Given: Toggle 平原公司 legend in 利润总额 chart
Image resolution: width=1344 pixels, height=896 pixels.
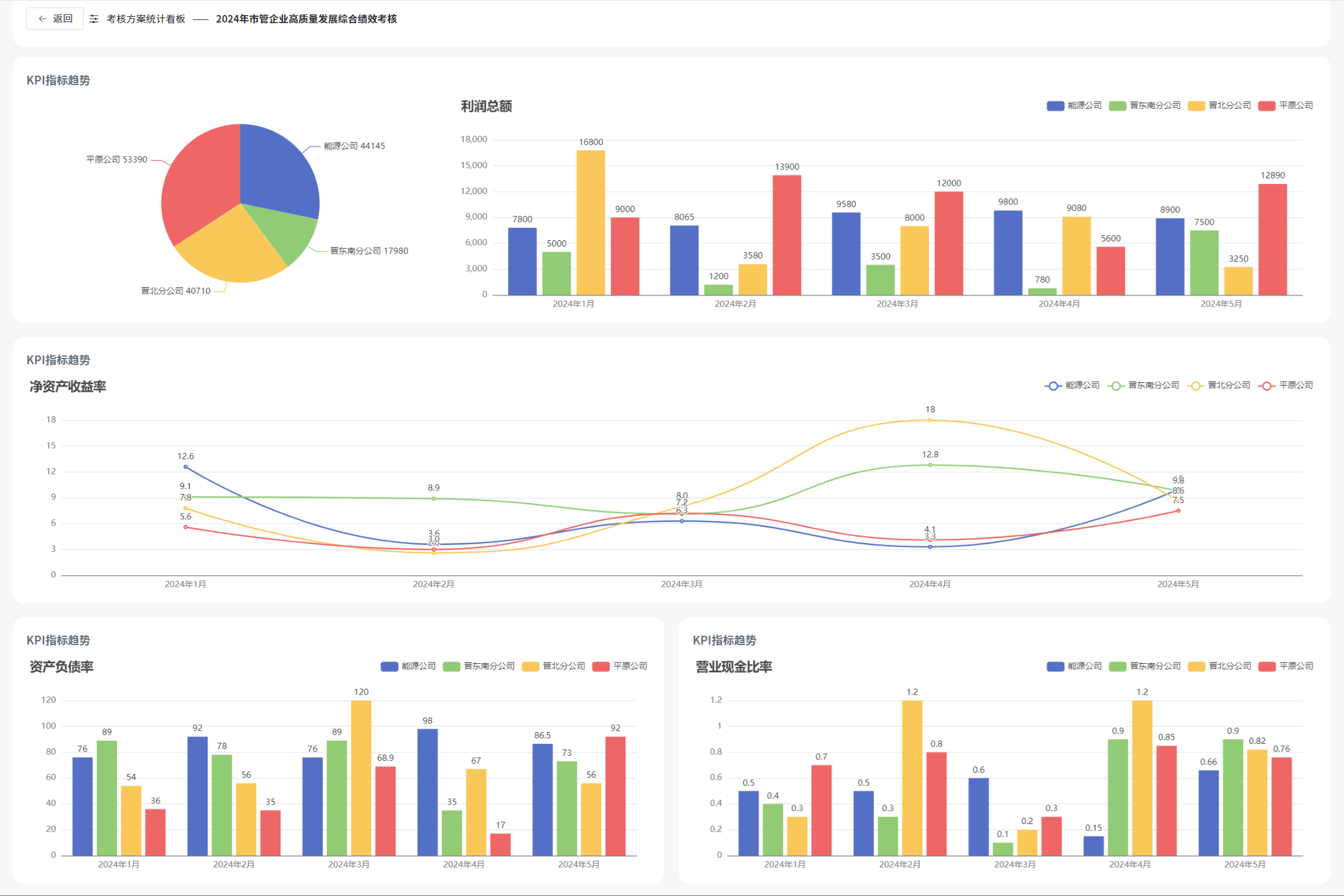Looking at the screenshot, I should click(1286, 106).
